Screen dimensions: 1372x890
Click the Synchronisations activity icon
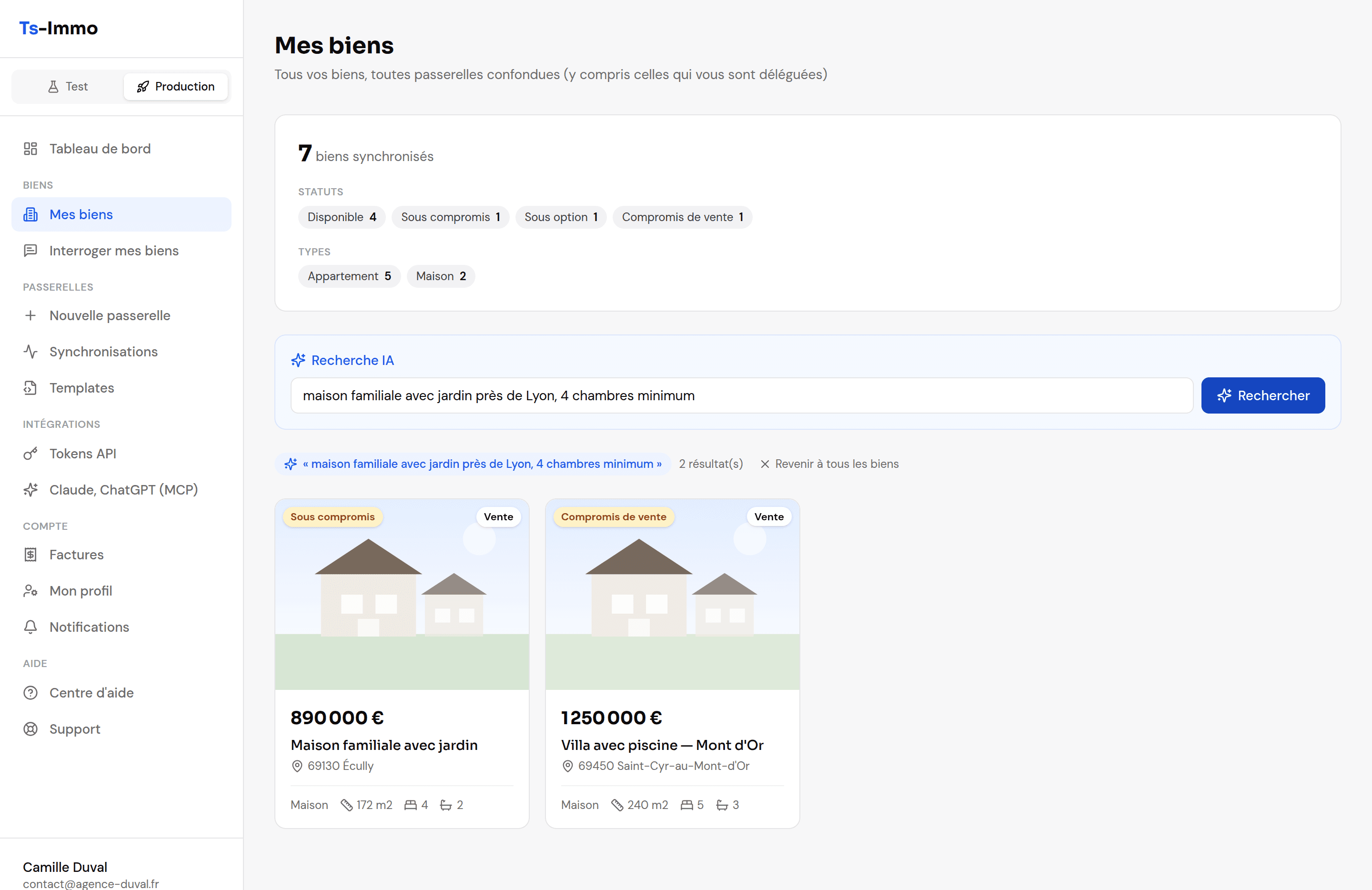(30, 352)
